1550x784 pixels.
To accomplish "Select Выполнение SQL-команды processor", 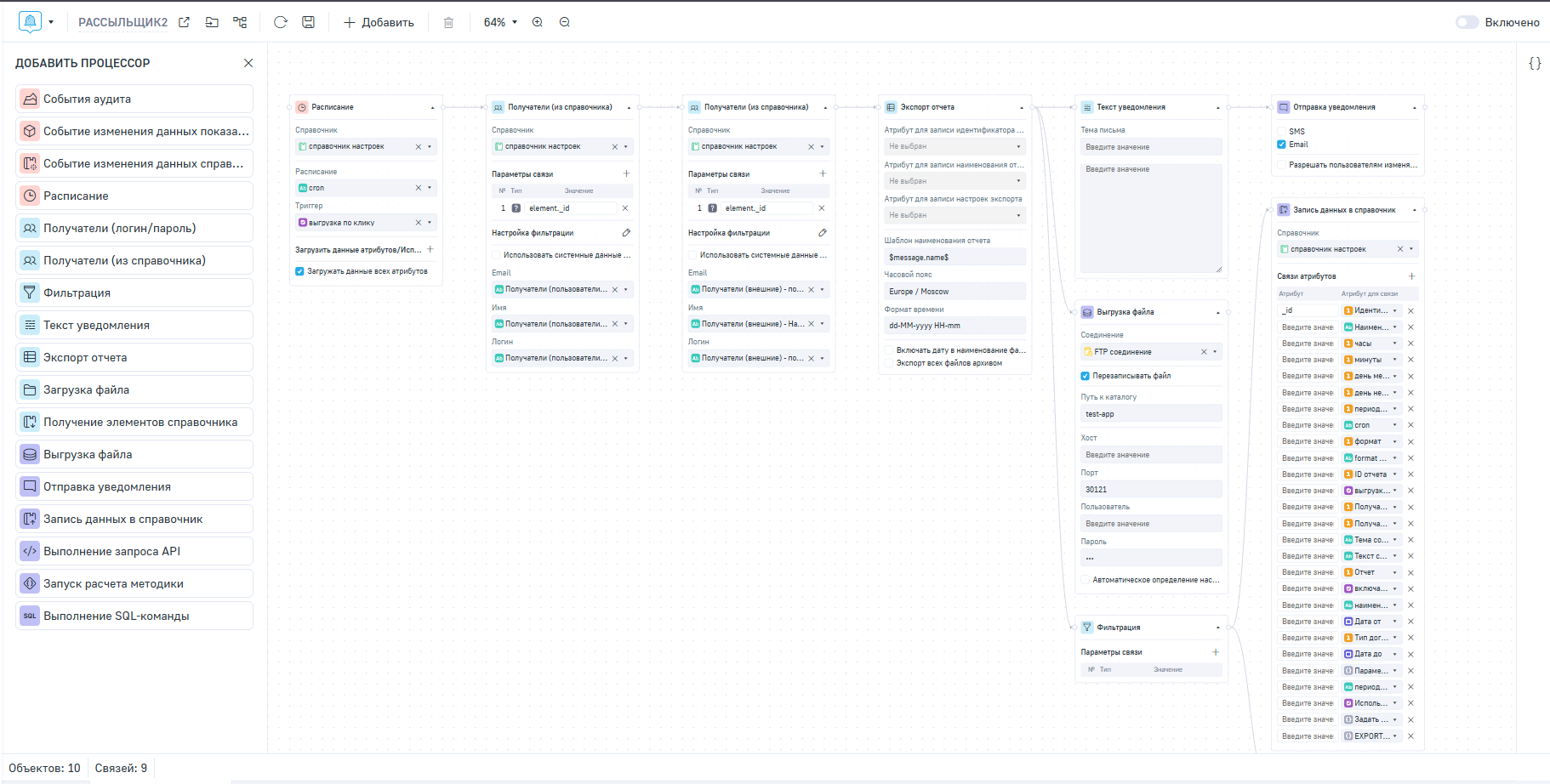I will click(134, 616).
